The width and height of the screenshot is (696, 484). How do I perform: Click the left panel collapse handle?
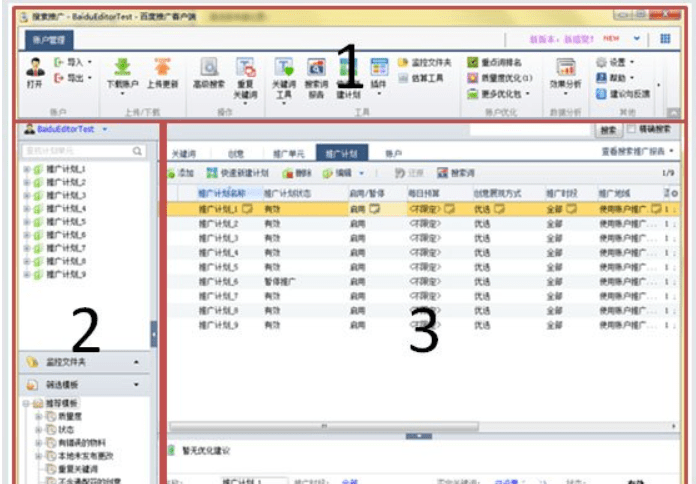[x=154, y=334]
